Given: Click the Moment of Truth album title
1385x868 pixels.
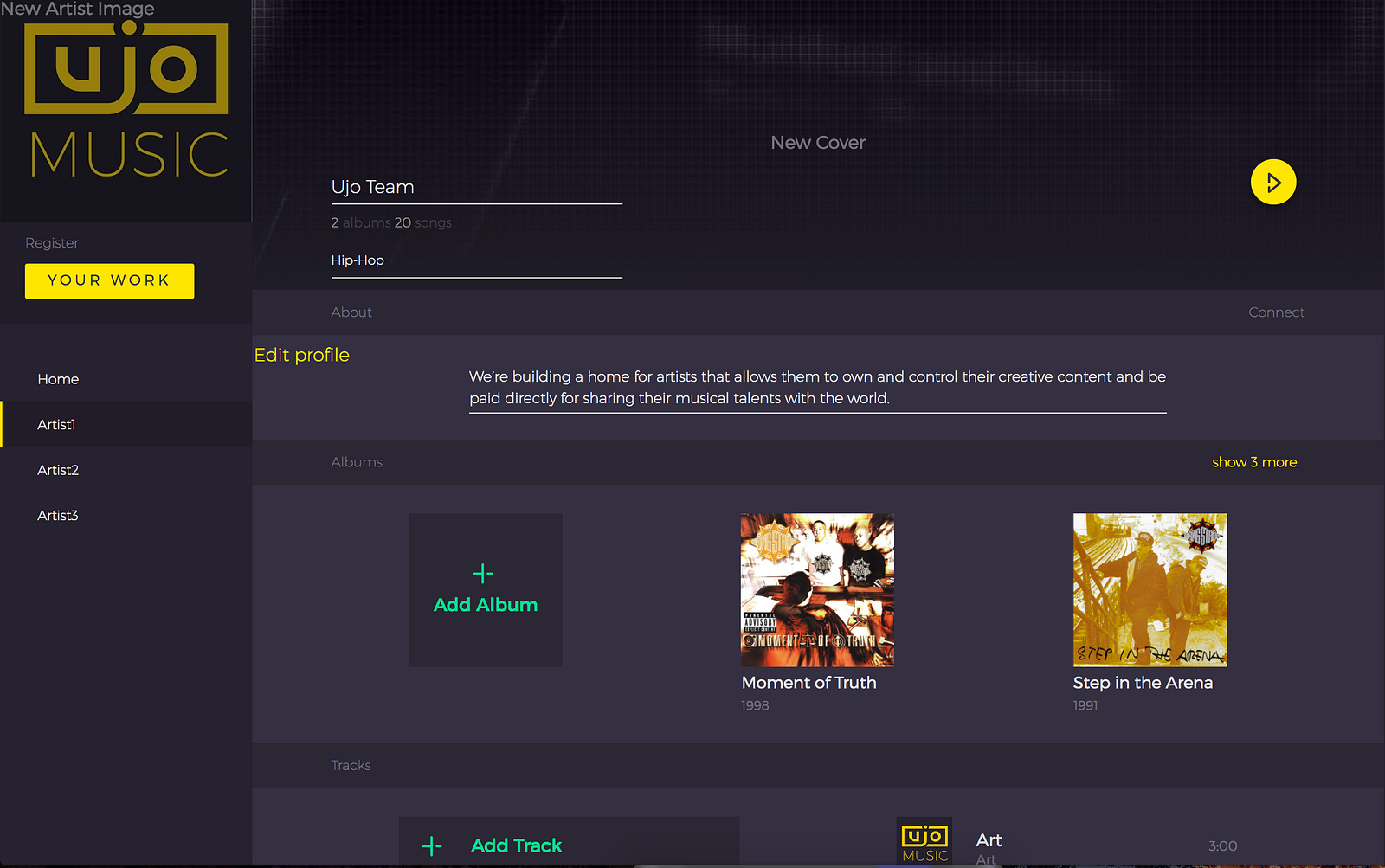Looking at the screenshot, I should [809, 683].
